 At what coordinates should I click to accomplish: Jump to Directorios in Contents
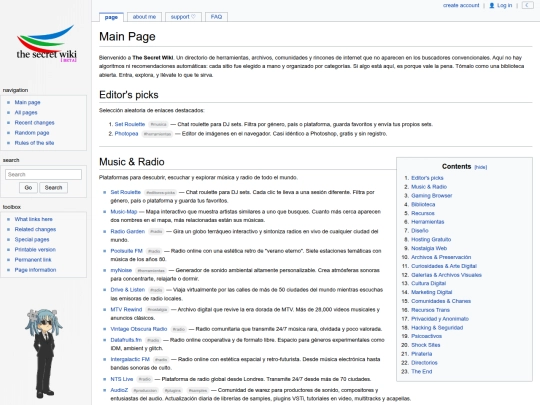click(x=424, y=363)
